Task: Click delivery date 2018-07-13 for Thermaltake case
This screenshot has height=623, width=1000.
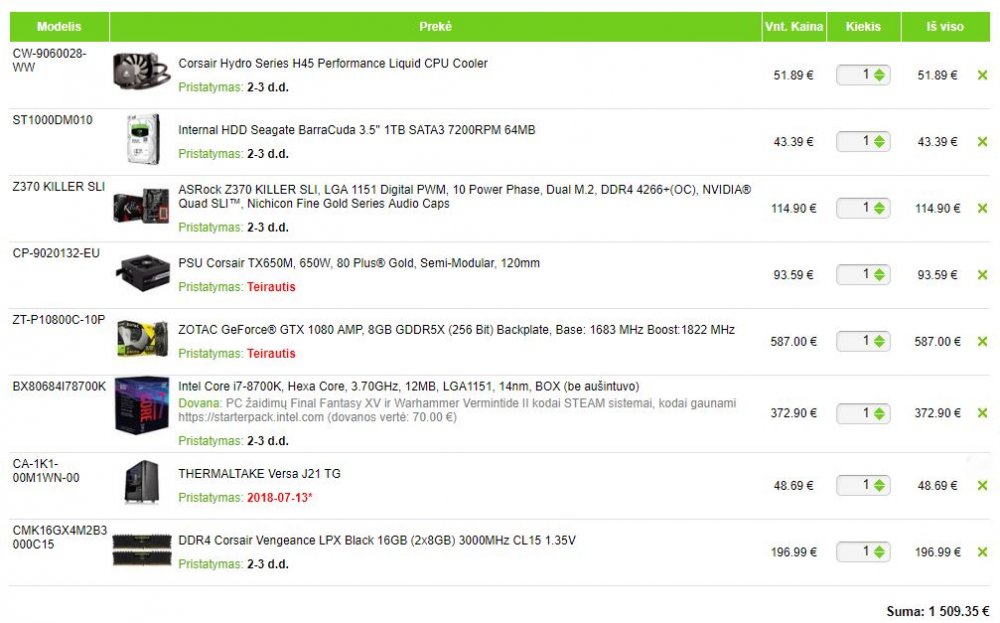Action: pyautogui.click(x=279, y=498)
